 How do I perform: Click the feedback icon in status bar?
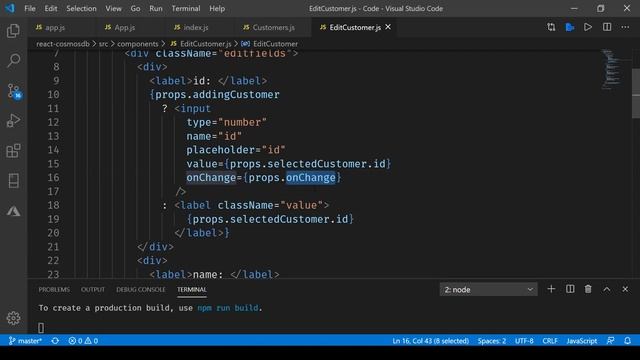(x=611, y=340)
